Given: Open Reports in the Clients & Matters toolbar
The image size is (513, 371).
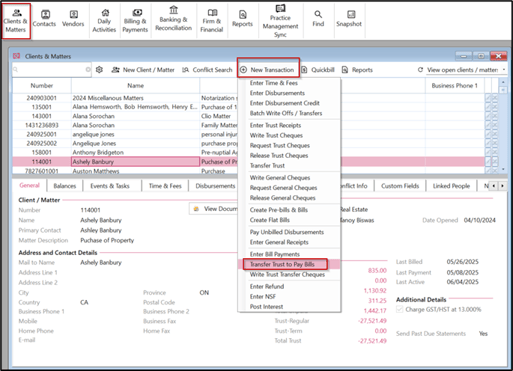Looking at the screenshot, I should click(357, 70).
